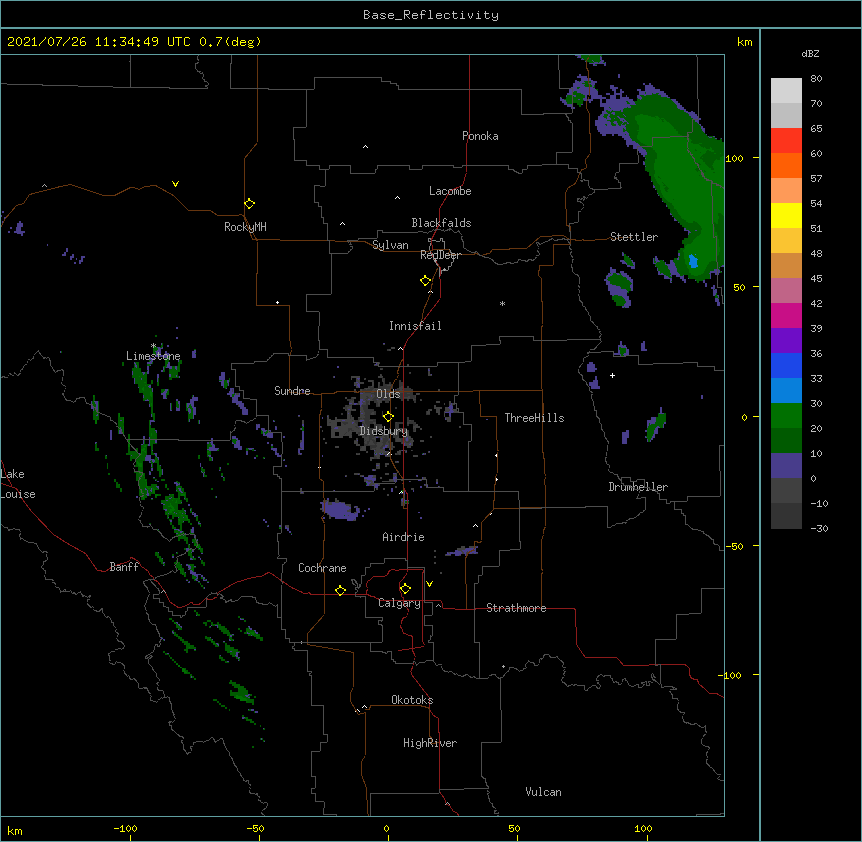Click the Drumheller label
Viewport: 862px width, 842px height.
638,487
